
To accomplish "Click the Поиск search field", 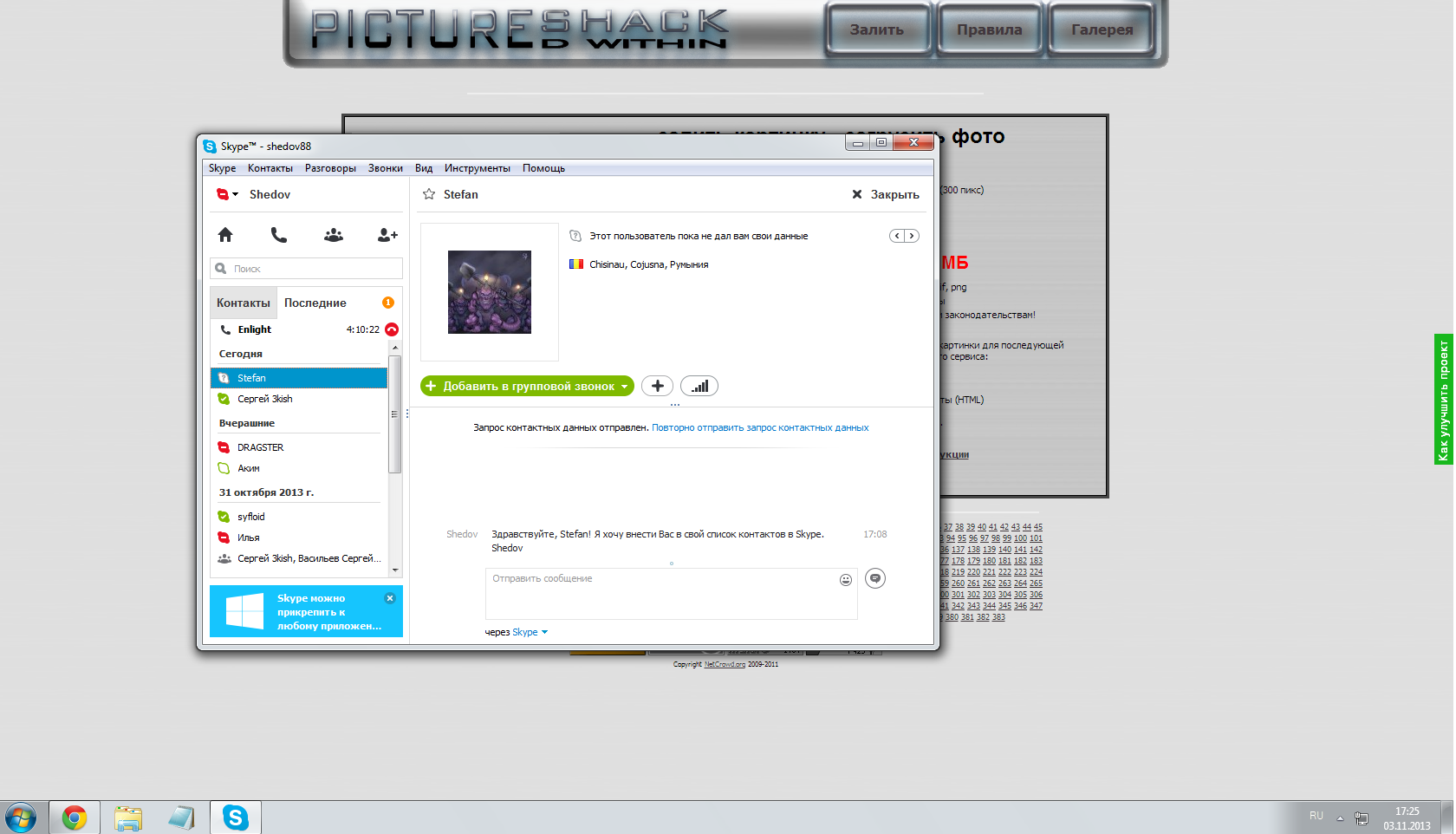I will (x=306, y=269).
